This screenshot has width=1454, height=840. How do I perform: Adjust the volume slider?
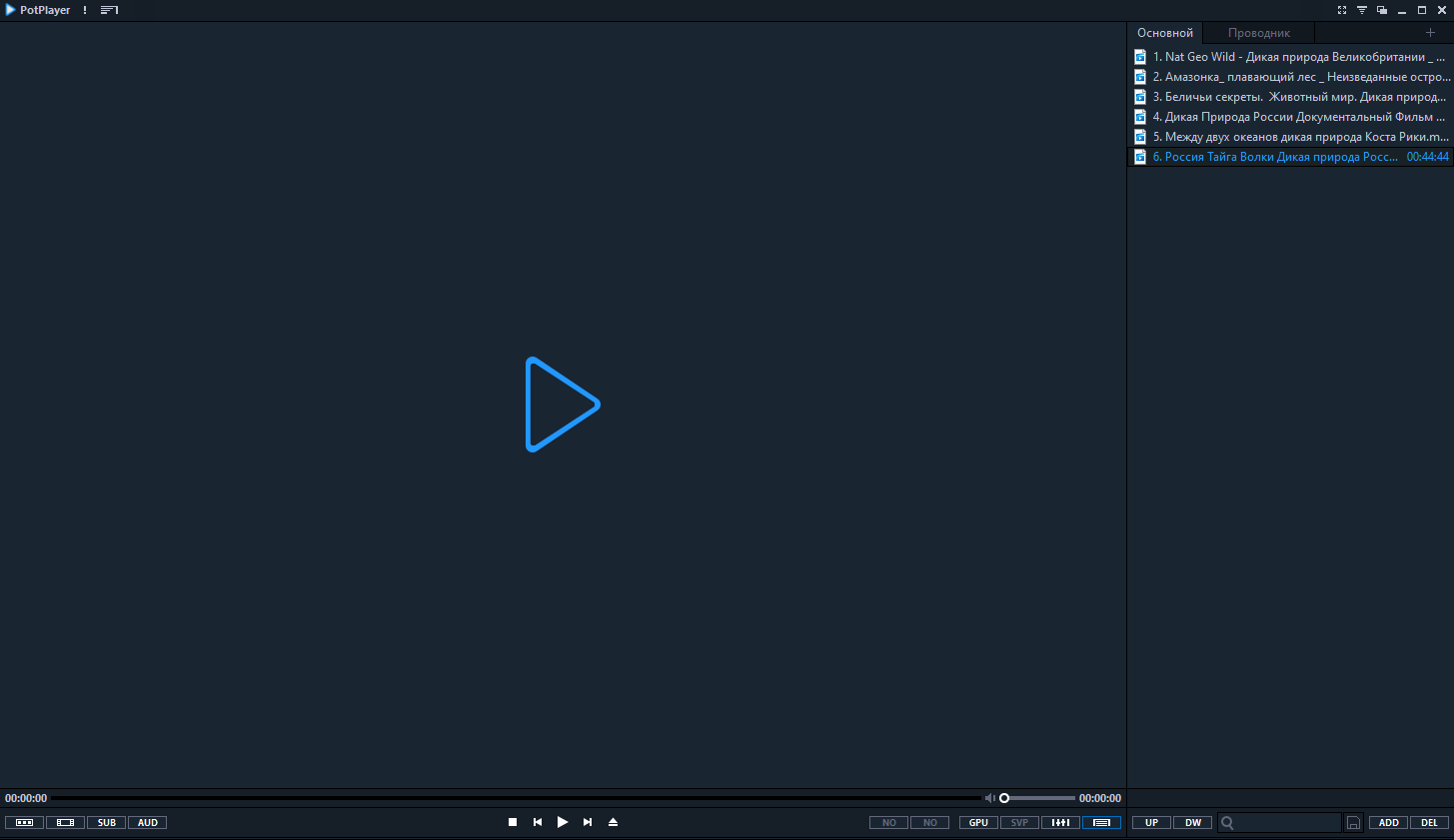pos(1037,798)
